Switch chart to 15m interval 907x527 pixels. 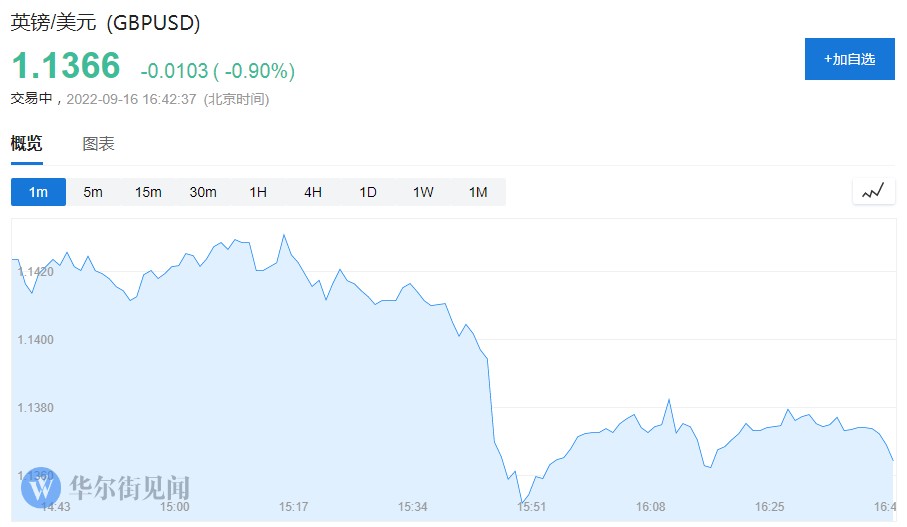[x=148, y=192]
